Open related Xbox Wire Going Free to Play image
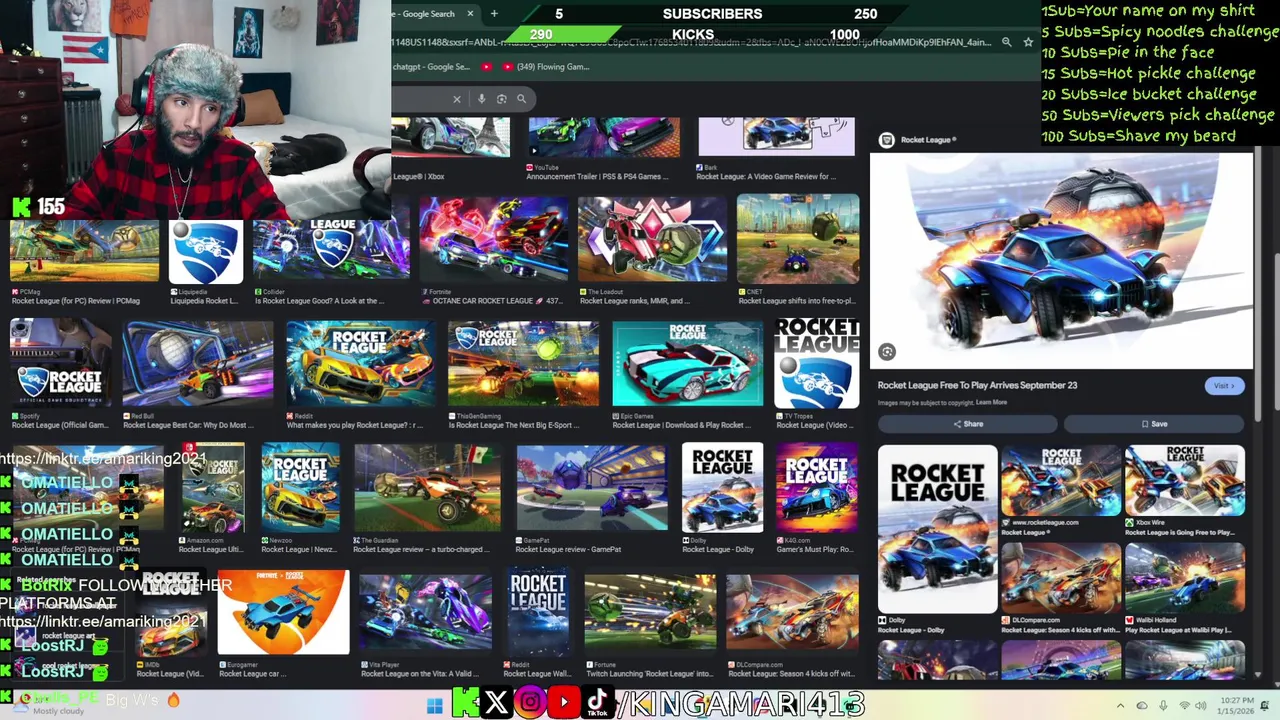 pos(1185,481)
